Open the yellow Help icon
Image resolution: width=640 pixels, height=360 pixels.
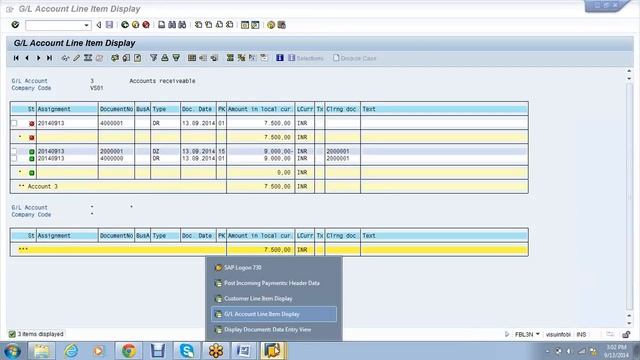pyautogui.click(x=271, y=25)
